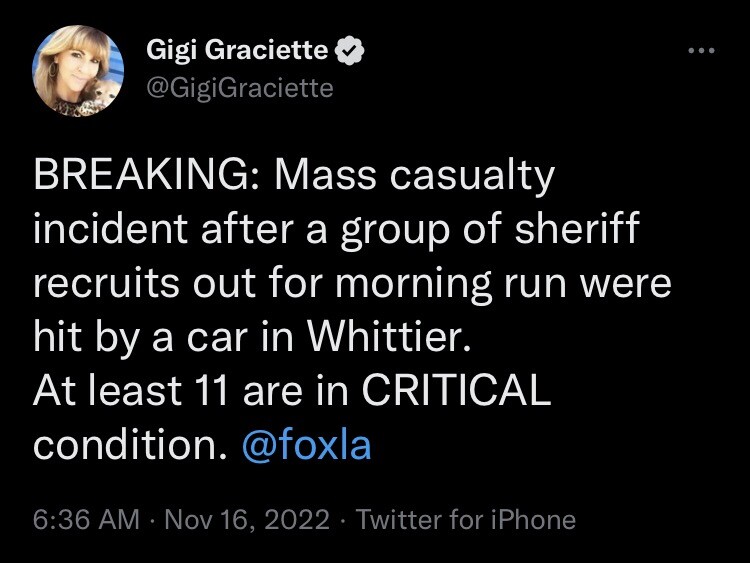Click the word condition before @foxla
Image resolution: width=750 pixels, height=563 pixels.
pyautogui.click(x=125, y=444)
